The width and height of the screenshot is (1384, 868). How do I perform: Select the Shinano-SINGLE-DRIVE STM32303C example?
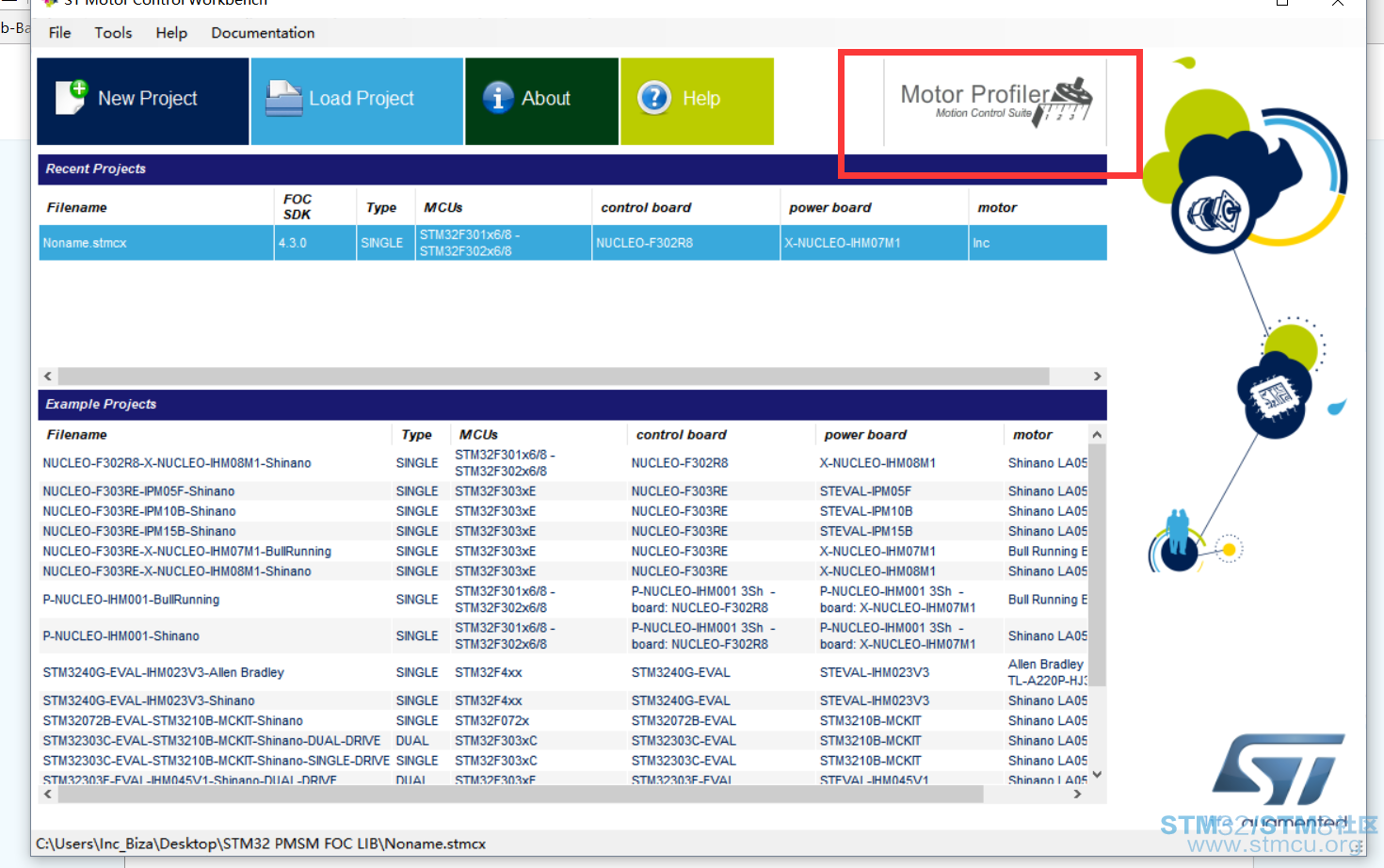click(x=563, y=761)
